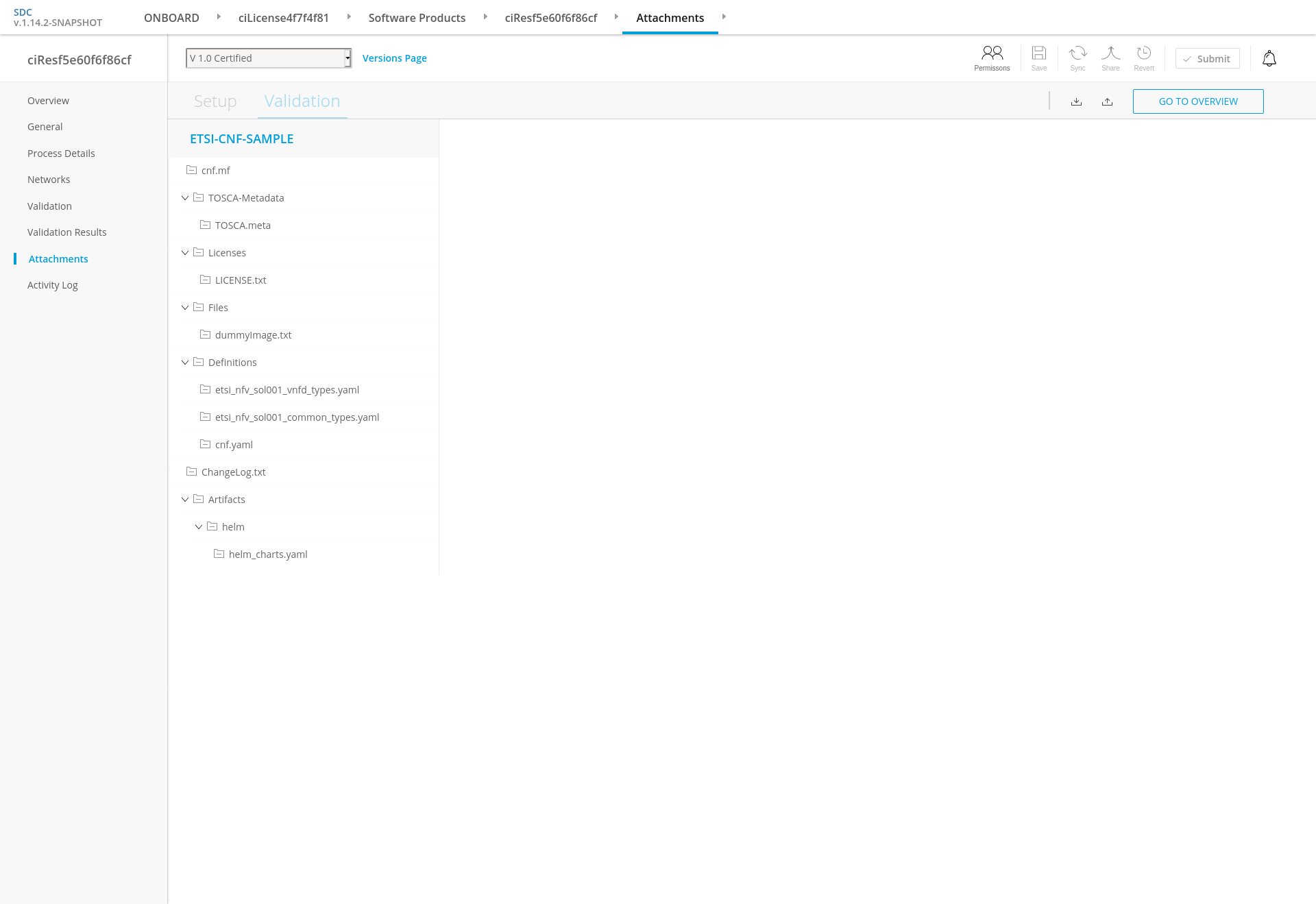The image size is (1316, 904).
Task: Click file icon beside ChangeLog.txt
Action: (192, 472)
